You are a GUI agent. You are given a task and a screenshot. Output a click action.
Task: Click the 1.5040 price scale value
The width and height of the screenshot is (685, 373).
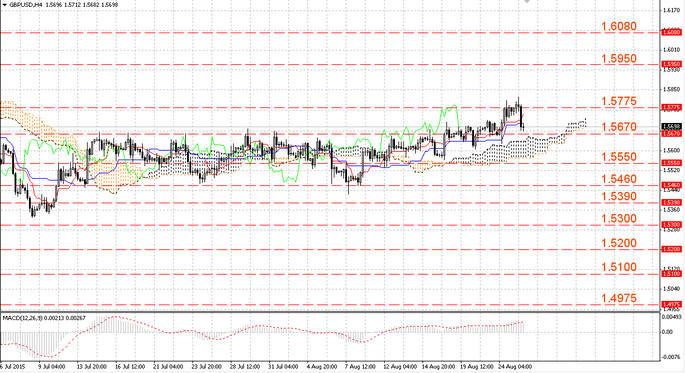click(671, 289)
